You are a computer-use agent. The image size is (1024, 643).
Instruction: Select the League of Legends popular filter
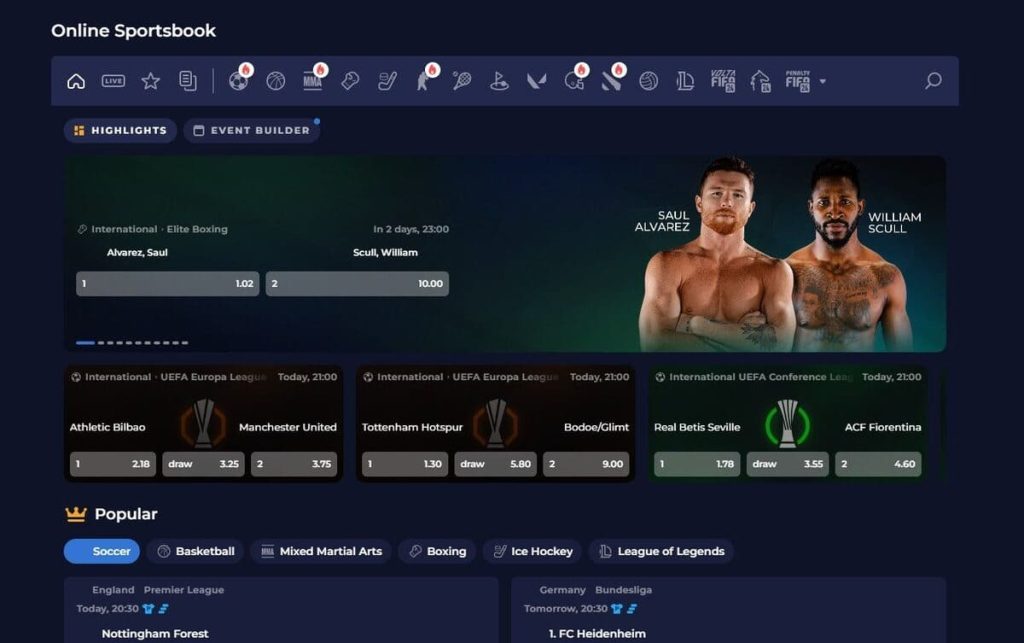[x=661, y=552]
